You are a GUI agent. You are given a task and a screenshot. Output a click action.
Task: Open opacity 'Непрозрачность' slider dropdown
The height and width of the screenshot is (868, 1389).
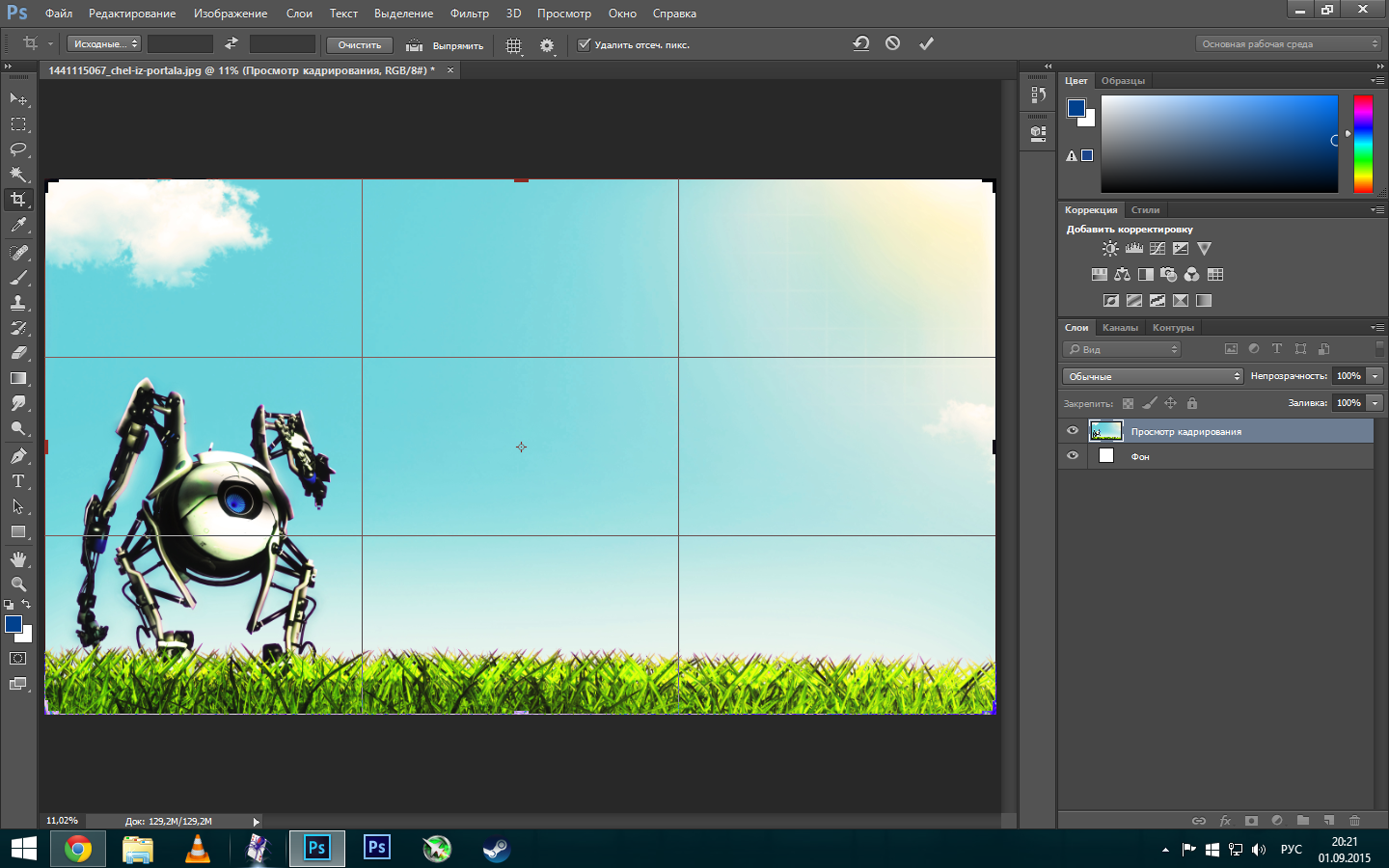1375,376
